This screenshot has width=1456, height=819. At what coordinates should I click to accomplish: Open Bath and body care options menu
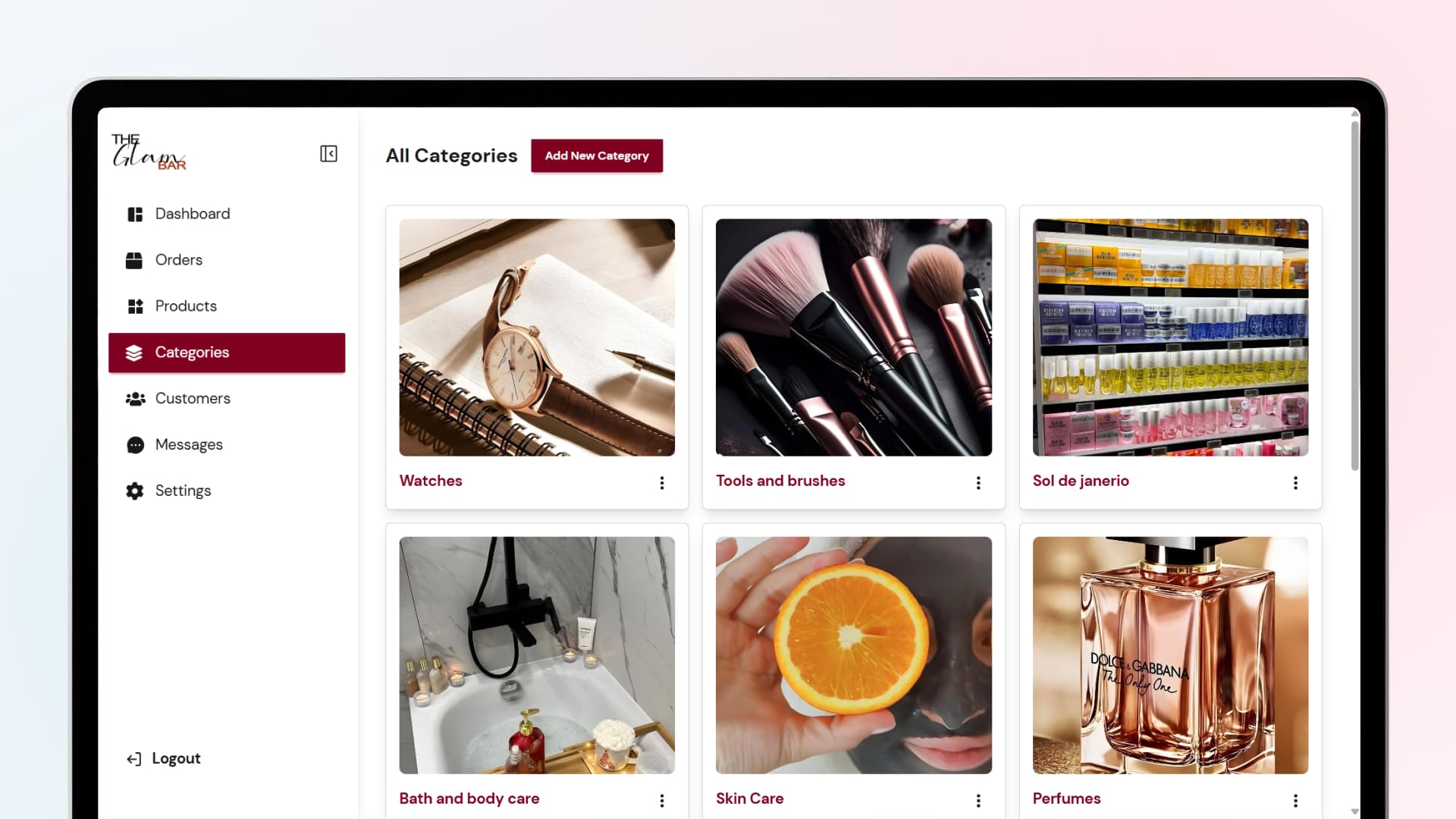click(662, 801)
